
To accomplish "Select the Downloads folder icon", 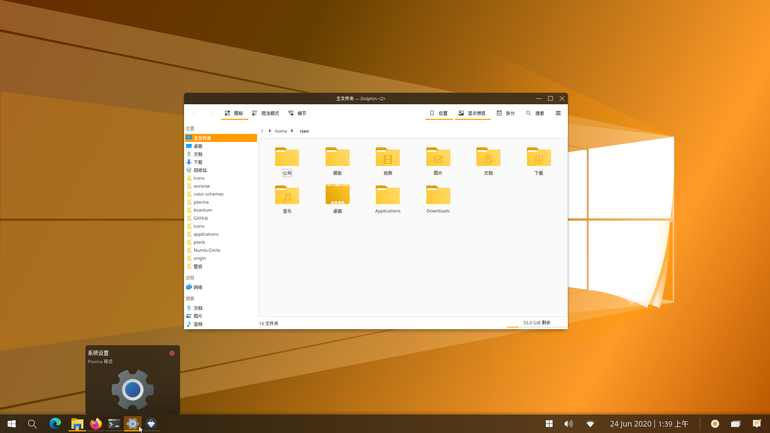I will click(438, 195).
